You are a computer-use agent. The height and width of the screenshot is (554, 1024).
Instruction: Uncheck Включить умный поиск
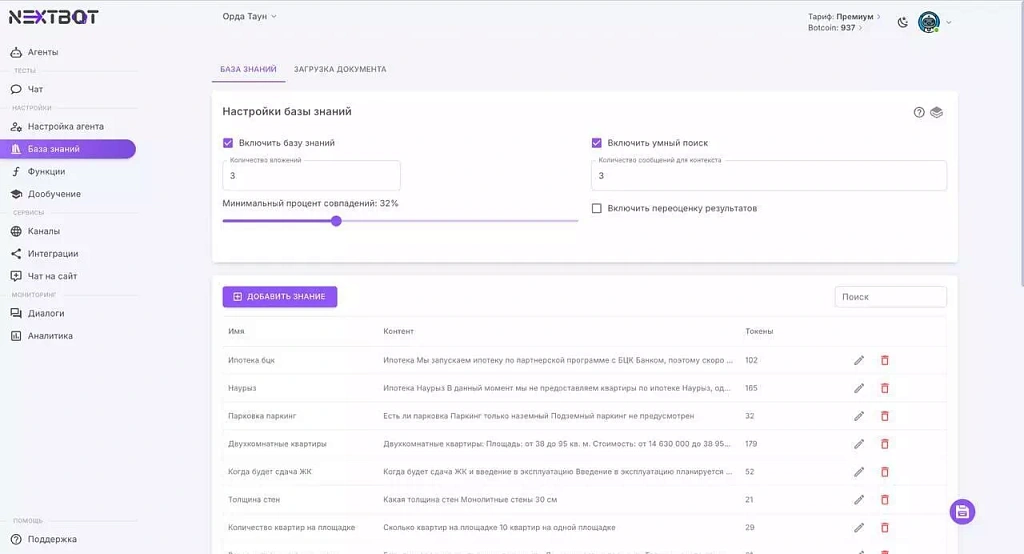click(597, 143)
